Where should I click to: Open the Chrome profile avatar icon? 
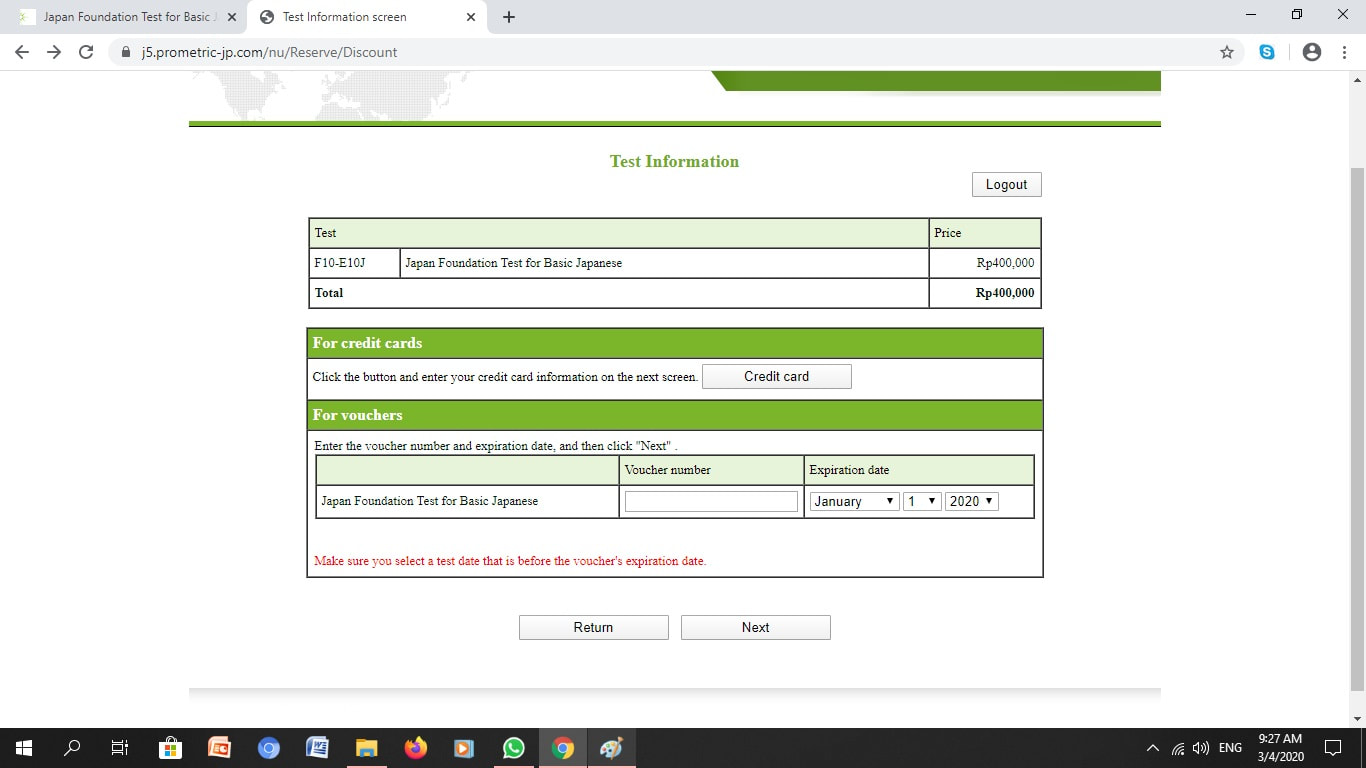tap(1312, 52)
